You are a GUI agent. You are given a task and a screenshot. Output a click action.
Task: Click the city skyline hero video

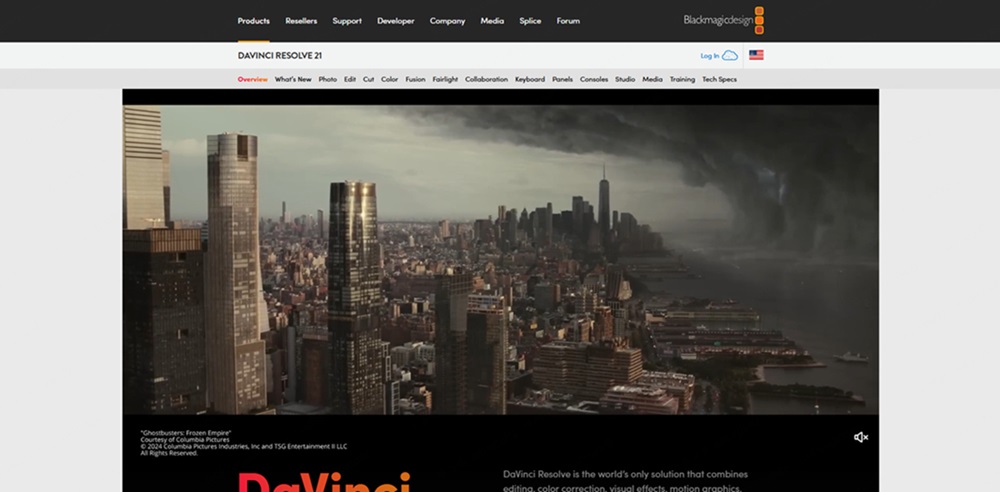pos(501,260)
